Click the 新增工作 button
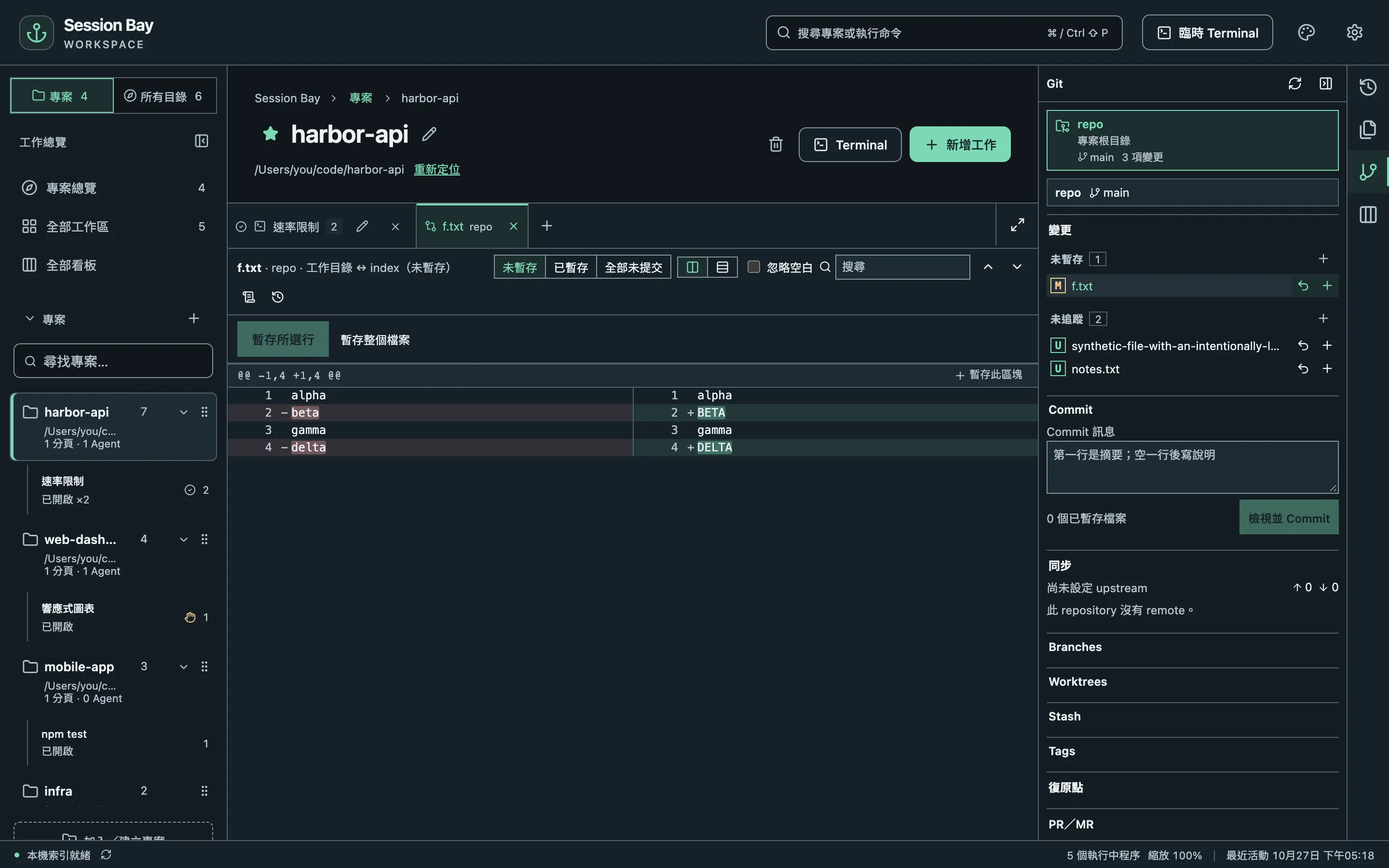This screenshot has width=1389, height=868. point(960,144)
